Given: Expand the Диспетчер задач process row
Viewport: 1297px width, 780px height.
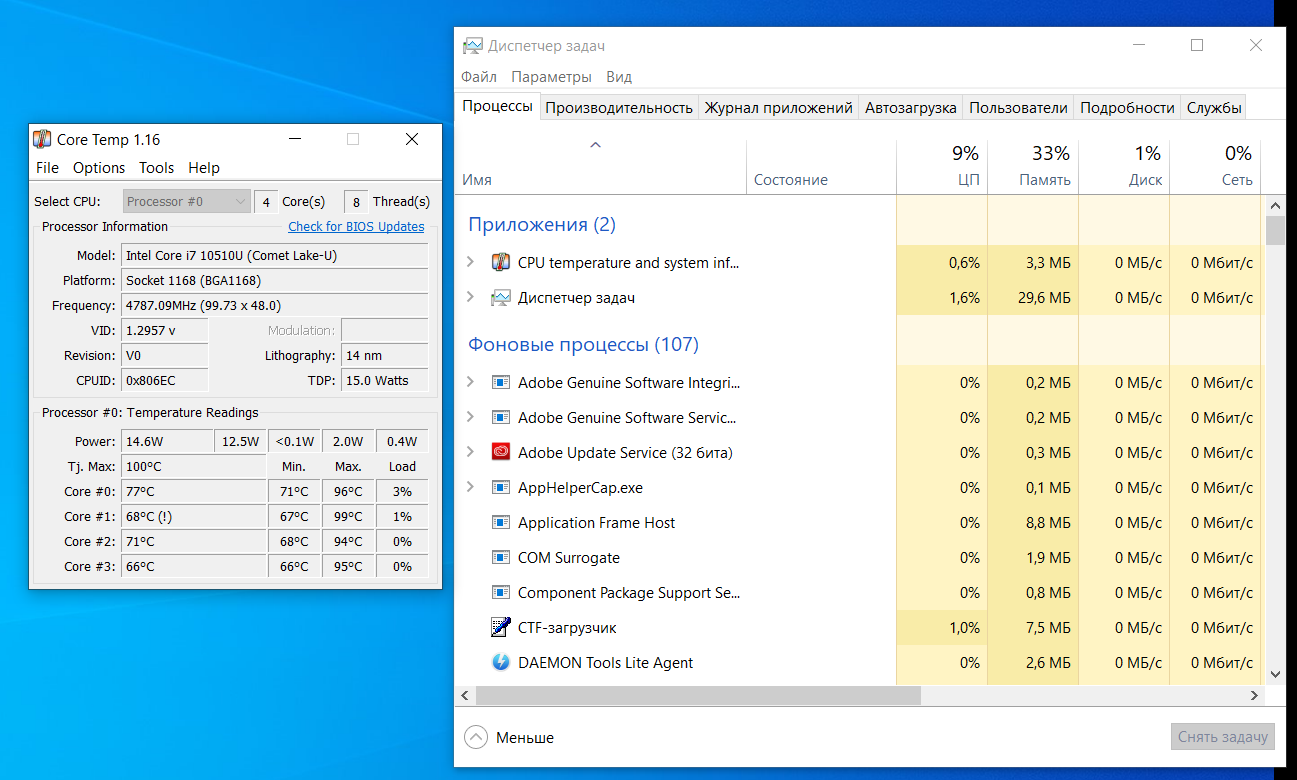Looking at the screenshot, I should (471, 298).
